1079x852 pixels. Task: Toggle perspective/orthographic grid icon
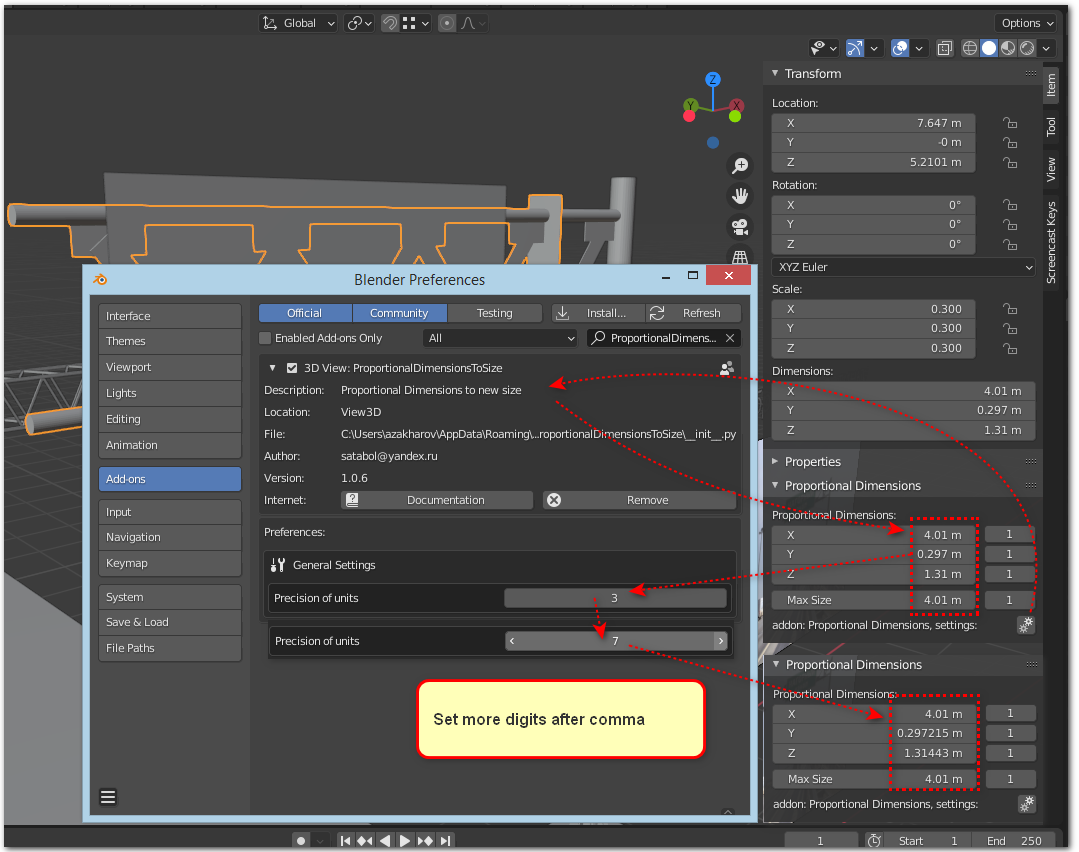[x=740, y=257]
